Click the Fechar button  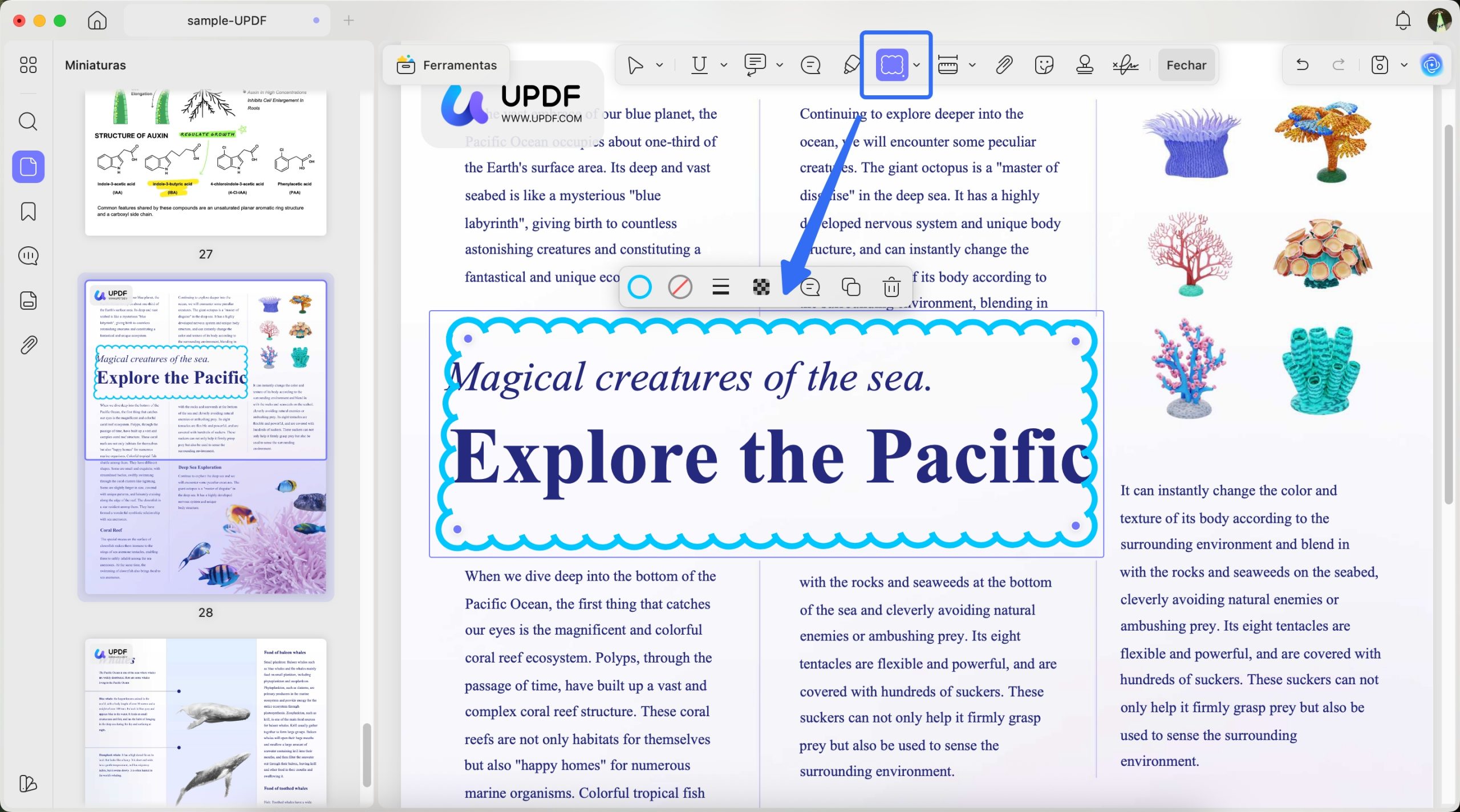pyautogui.click(x=1186, y=65)
